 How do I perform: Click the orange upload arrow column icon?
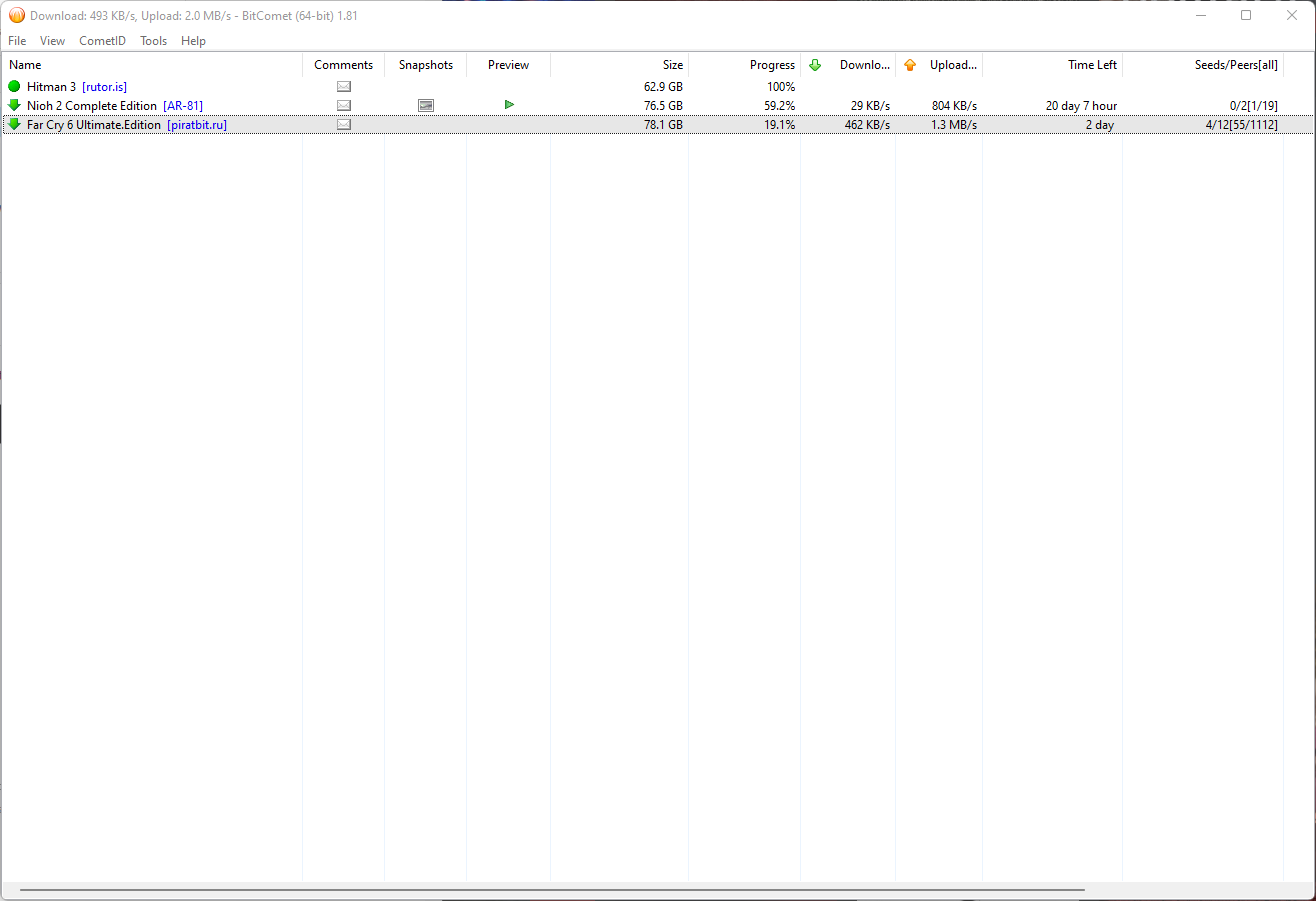tap(910, 65)
